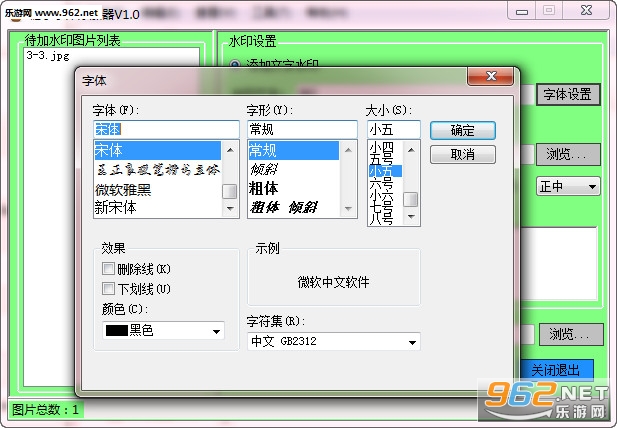Click font list scroll up arrow

230,150
